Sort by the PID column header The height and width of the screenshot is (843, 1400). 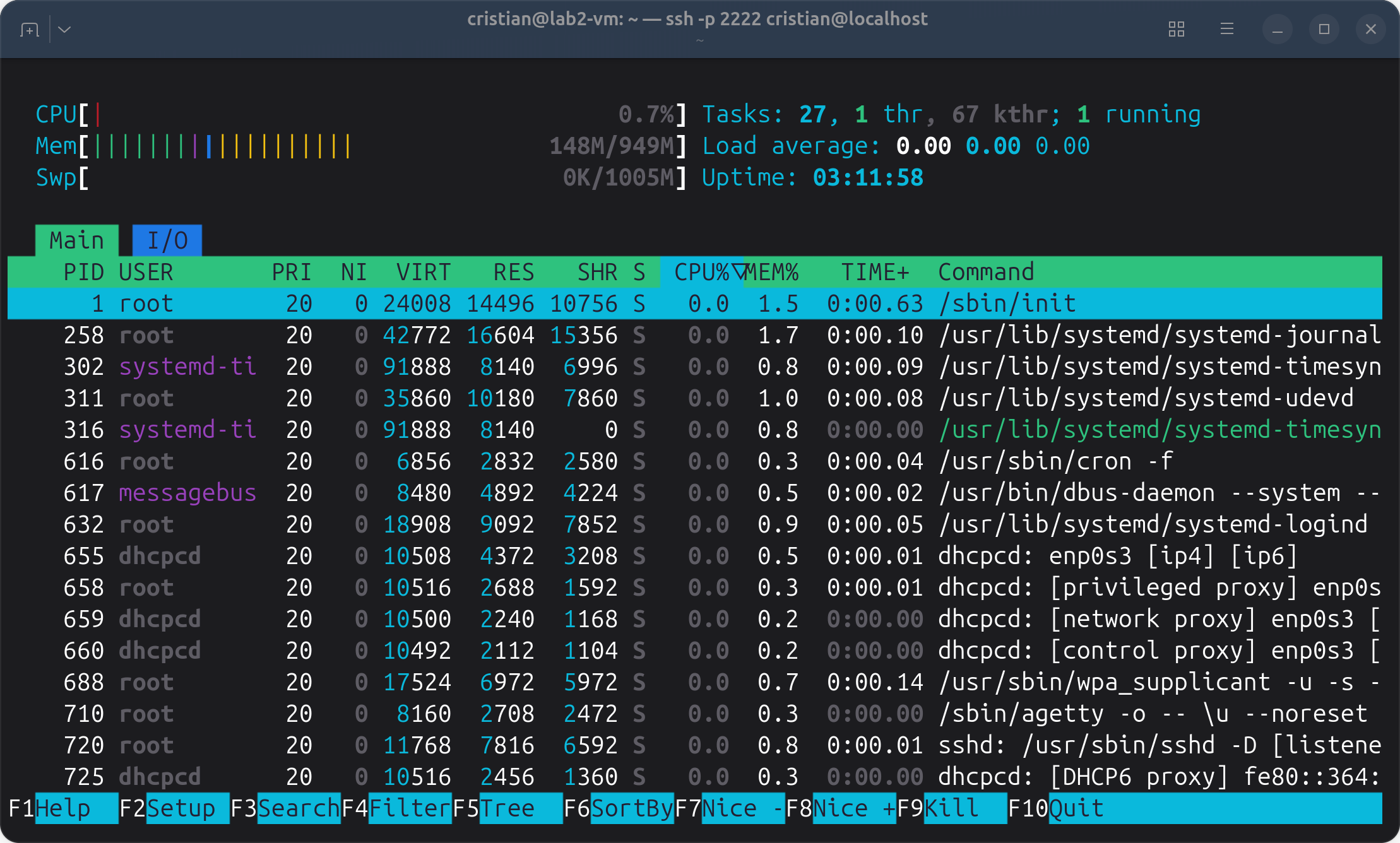83,272
